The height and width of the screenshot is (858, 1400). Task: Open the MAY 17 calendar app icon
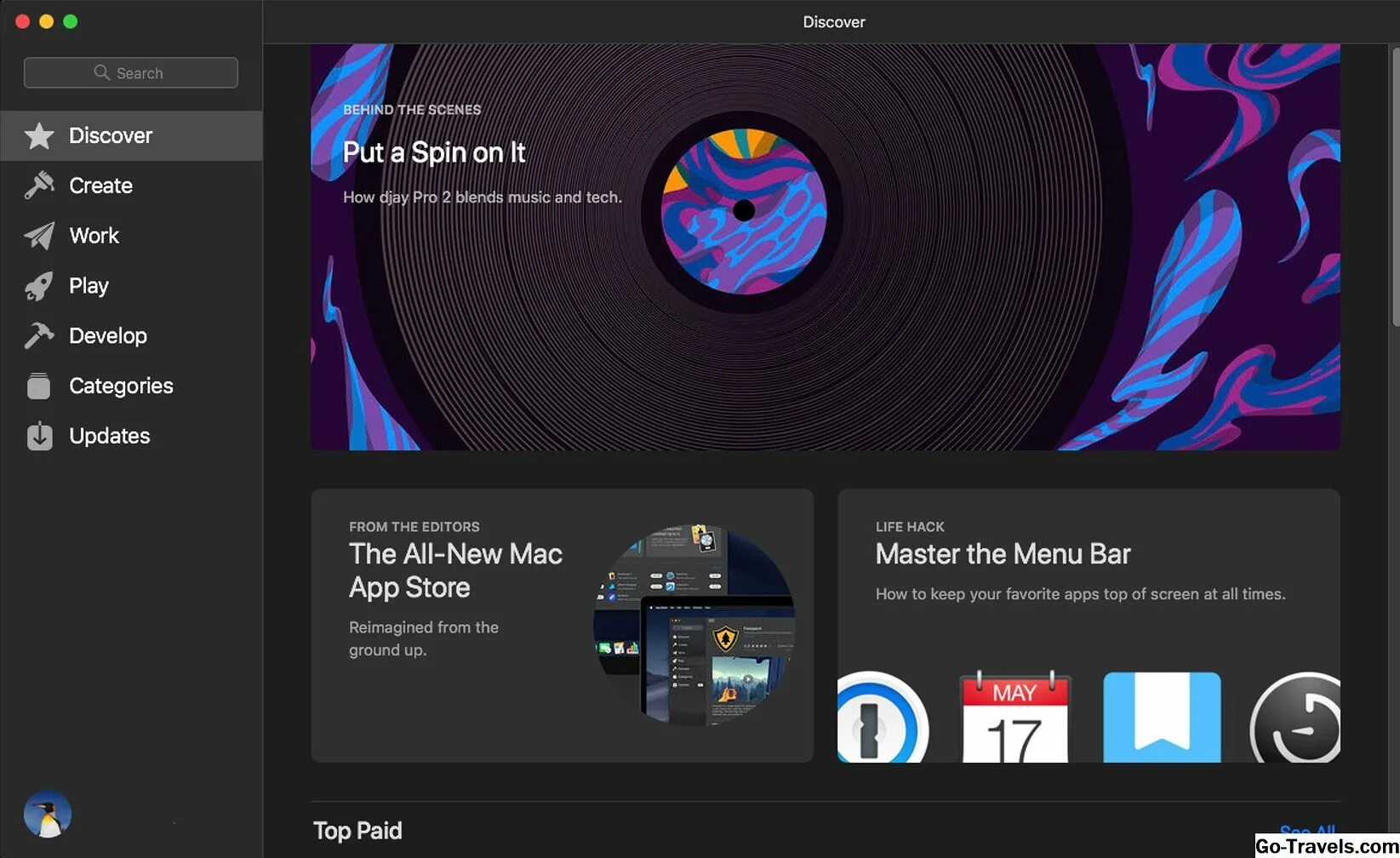pos(1014,717)
